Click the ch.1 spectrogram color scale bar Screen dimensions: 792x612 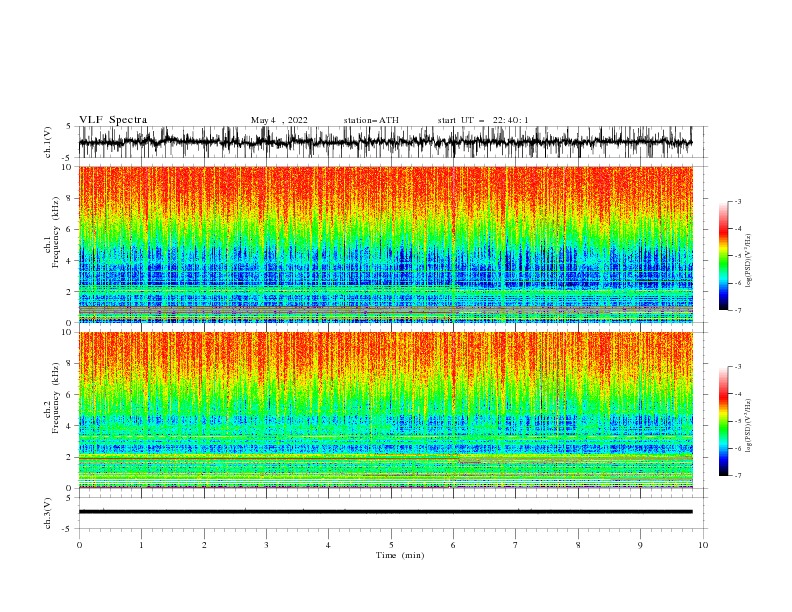(723, 256)
